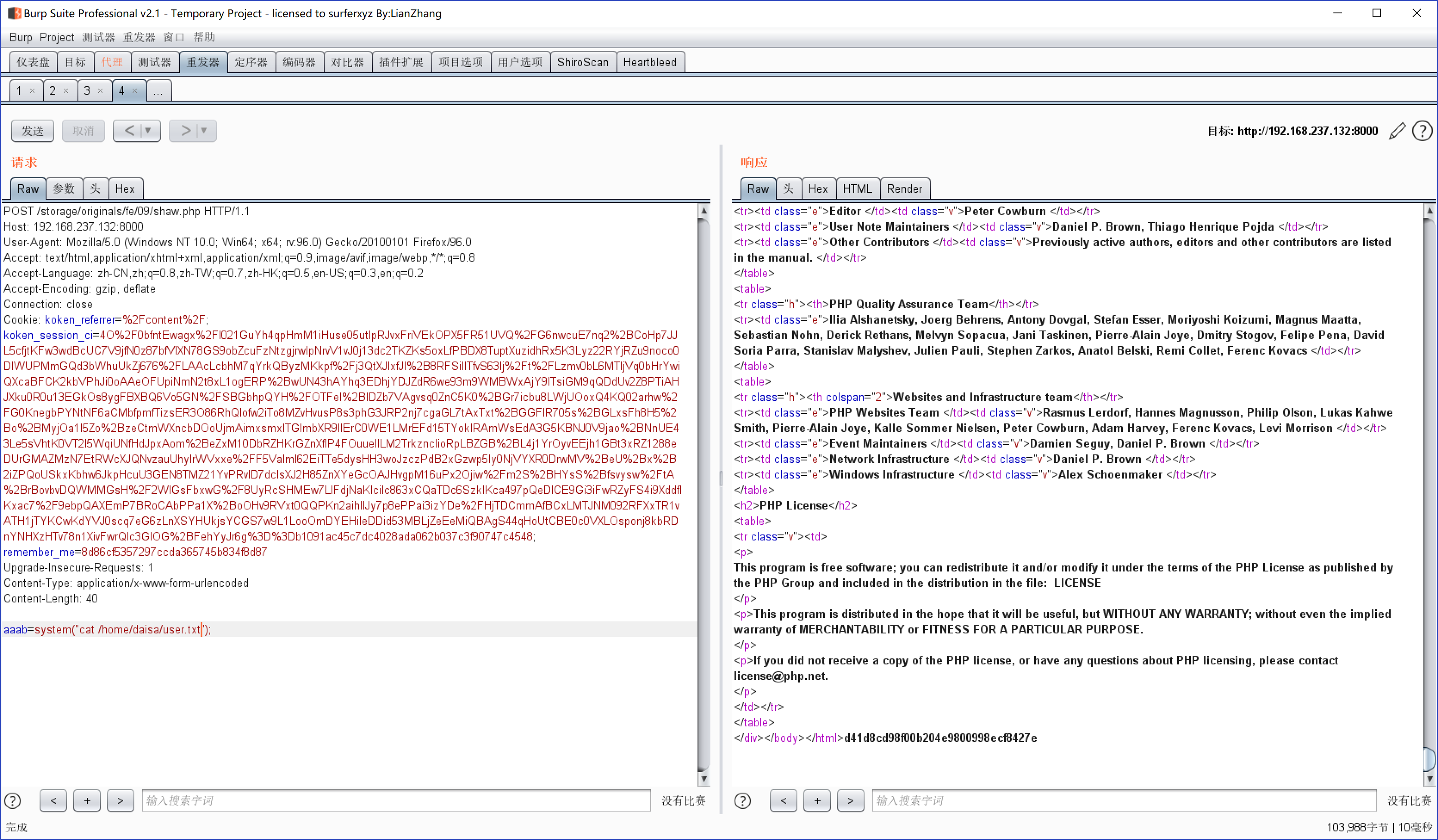Click the request body line 'aaab=system'
The image size is (1438, 840).
pyautogui.click(x=107, y=630)
